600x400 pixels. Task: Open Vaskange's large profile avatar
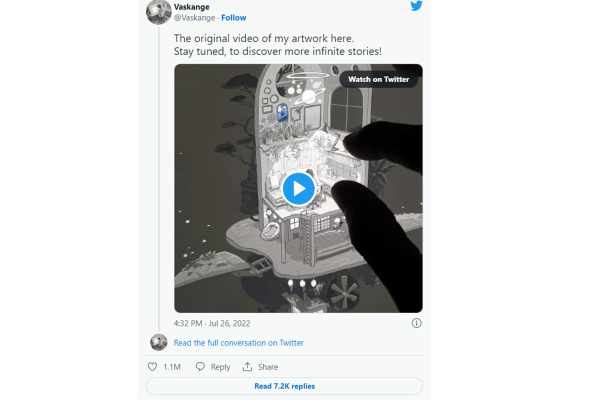click(158, 11)
